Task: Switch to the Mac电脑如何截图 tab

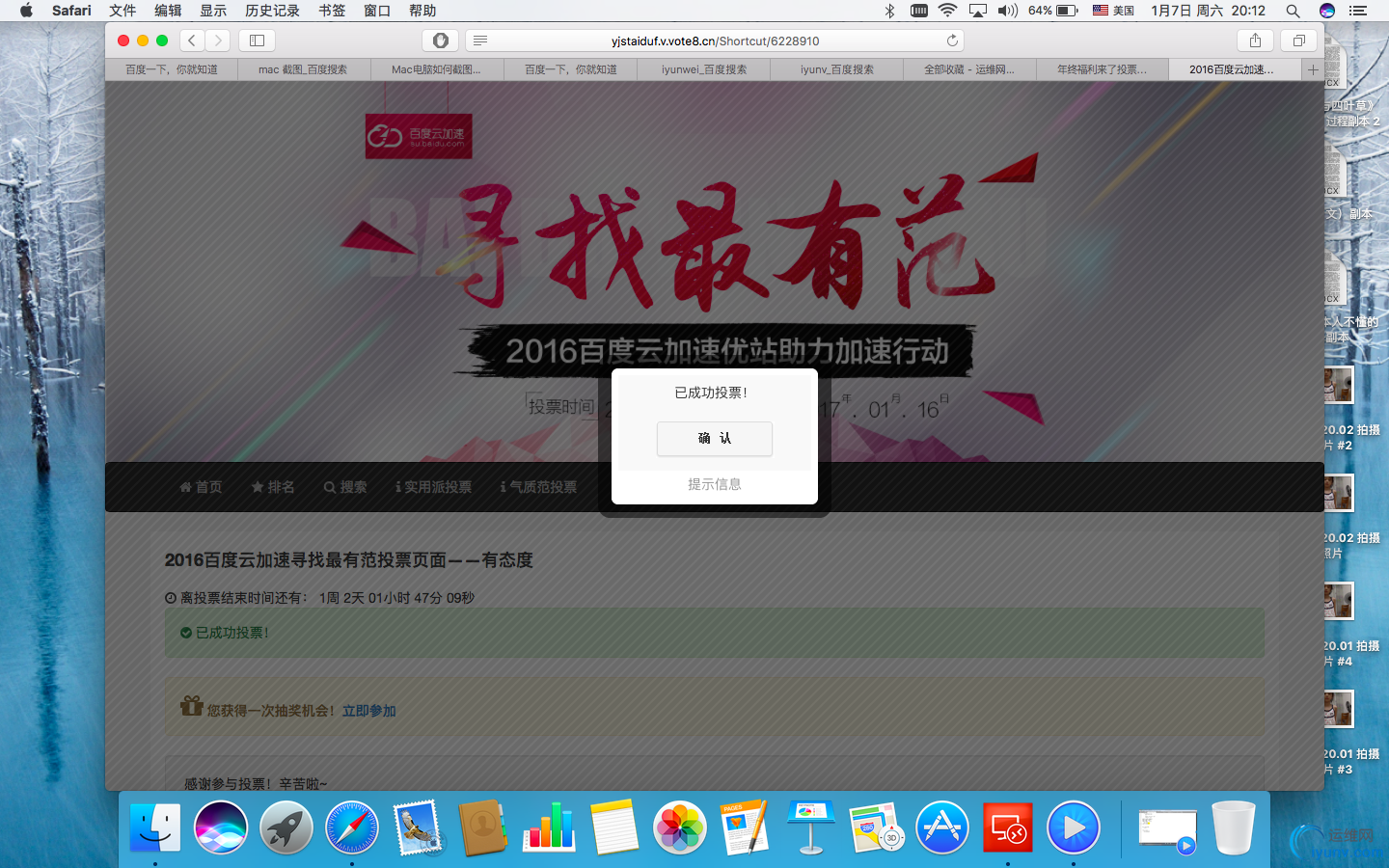Action: coord(437,69)
